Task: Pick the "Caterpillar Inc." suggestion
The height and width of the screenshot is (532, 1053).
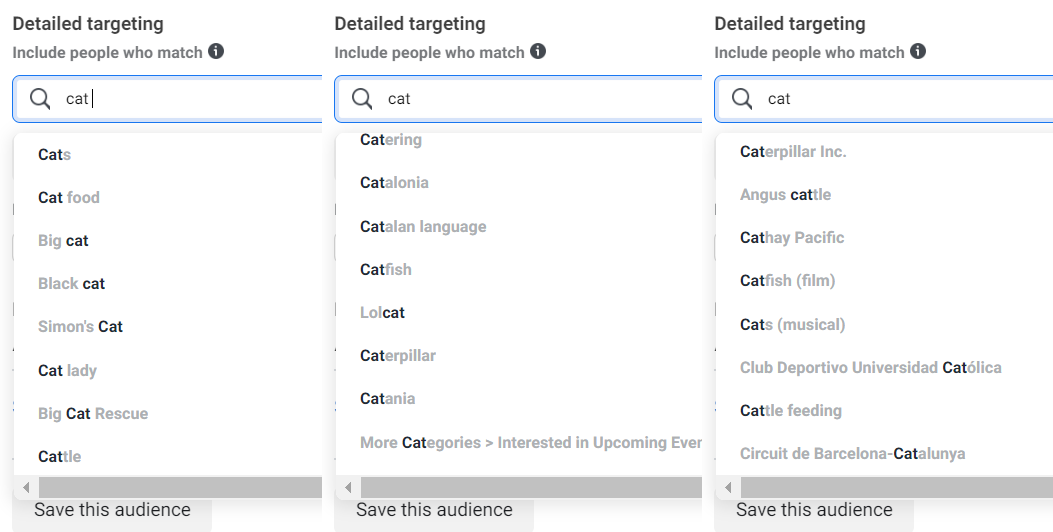Action: (x=793, y=152)
